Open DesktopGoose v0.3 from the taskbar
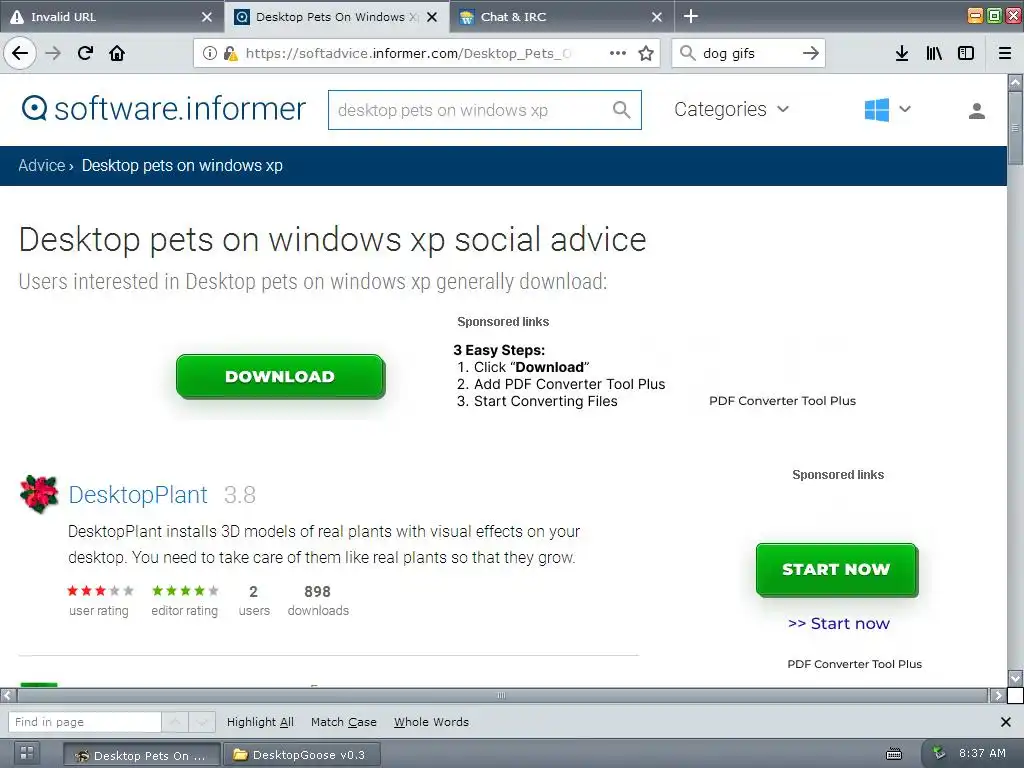1024x768 pixels. point(300,755)
